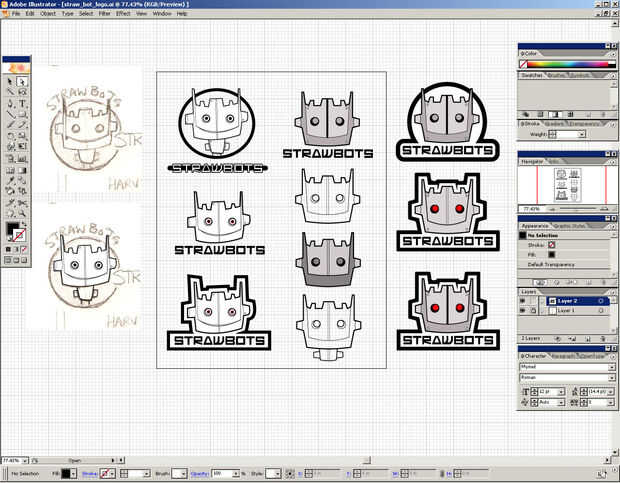The height and width of the screenshot is (483, 620).
Task: Open the Brush dropdown in control bar
Action: coord(183,473)
